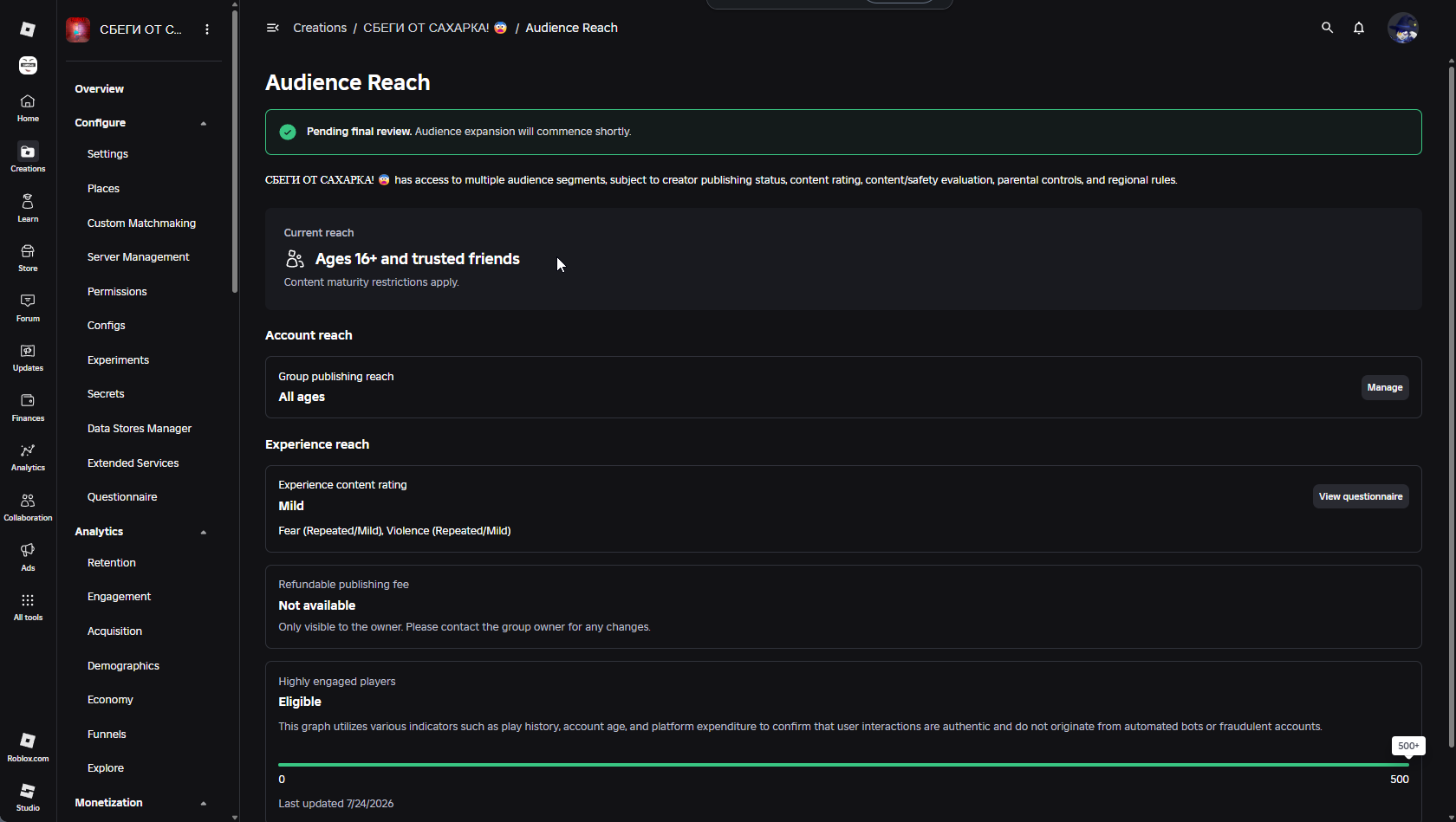Image resolution: width=1456 pixels, height=822 pixels.
Task: Open Ads in the left rail
Action: coord(28,557)
